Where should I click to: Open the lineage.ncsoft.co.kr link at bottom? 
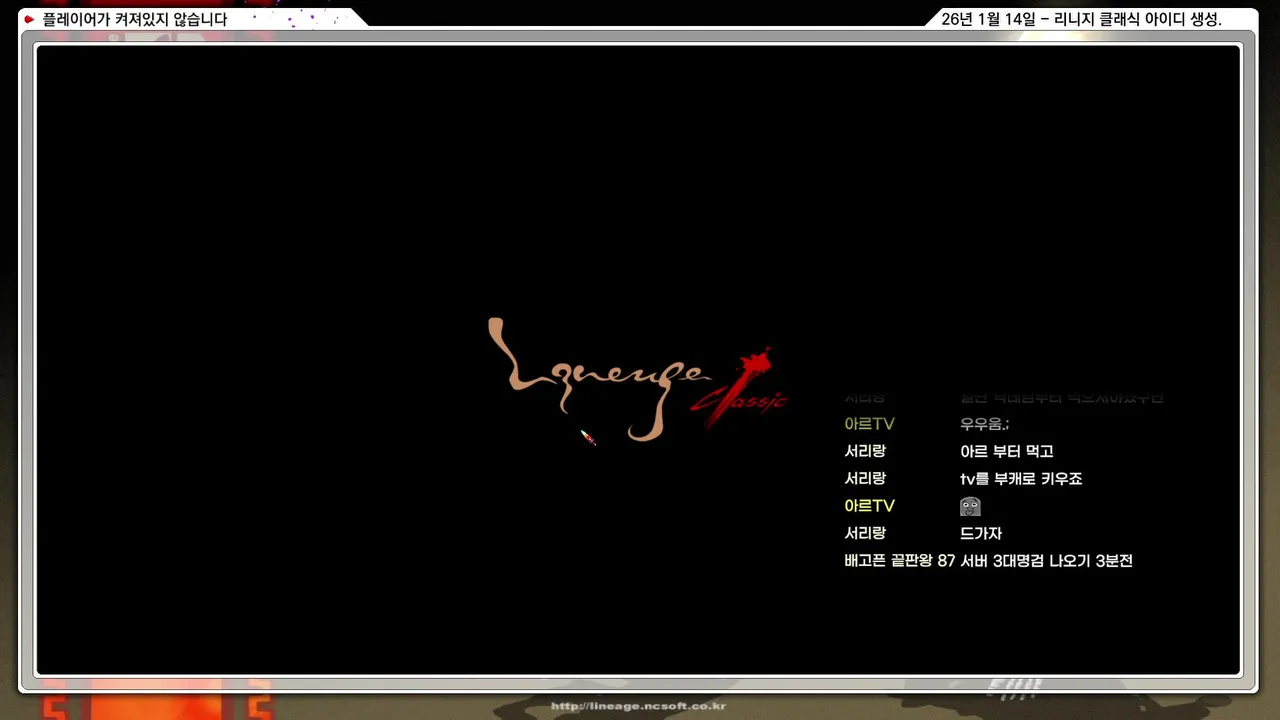coord(638,706)
